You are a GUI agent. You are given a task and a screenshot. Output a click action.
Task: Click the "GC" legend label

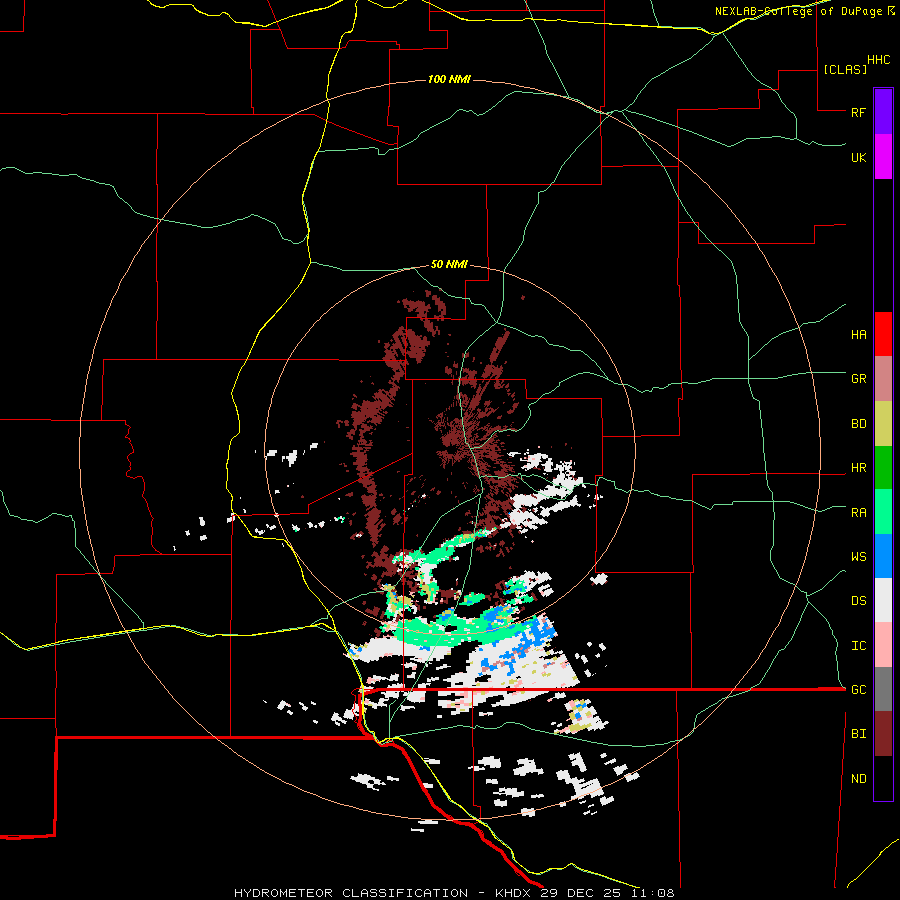858,690
